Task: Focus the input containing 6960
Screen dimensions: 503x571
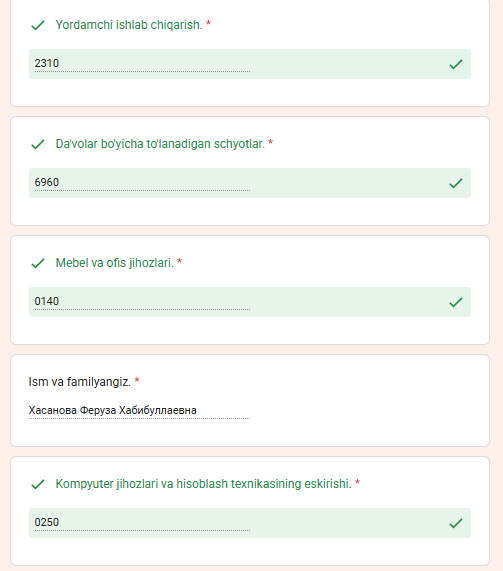Action: 142,183
